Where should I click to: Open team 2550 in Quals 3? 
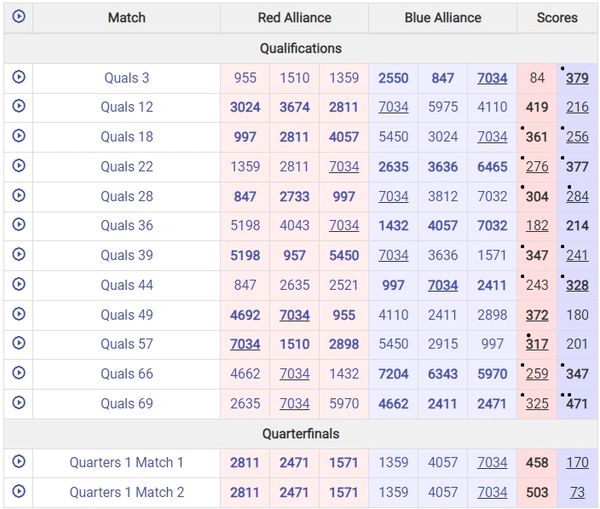click(393, 78)
